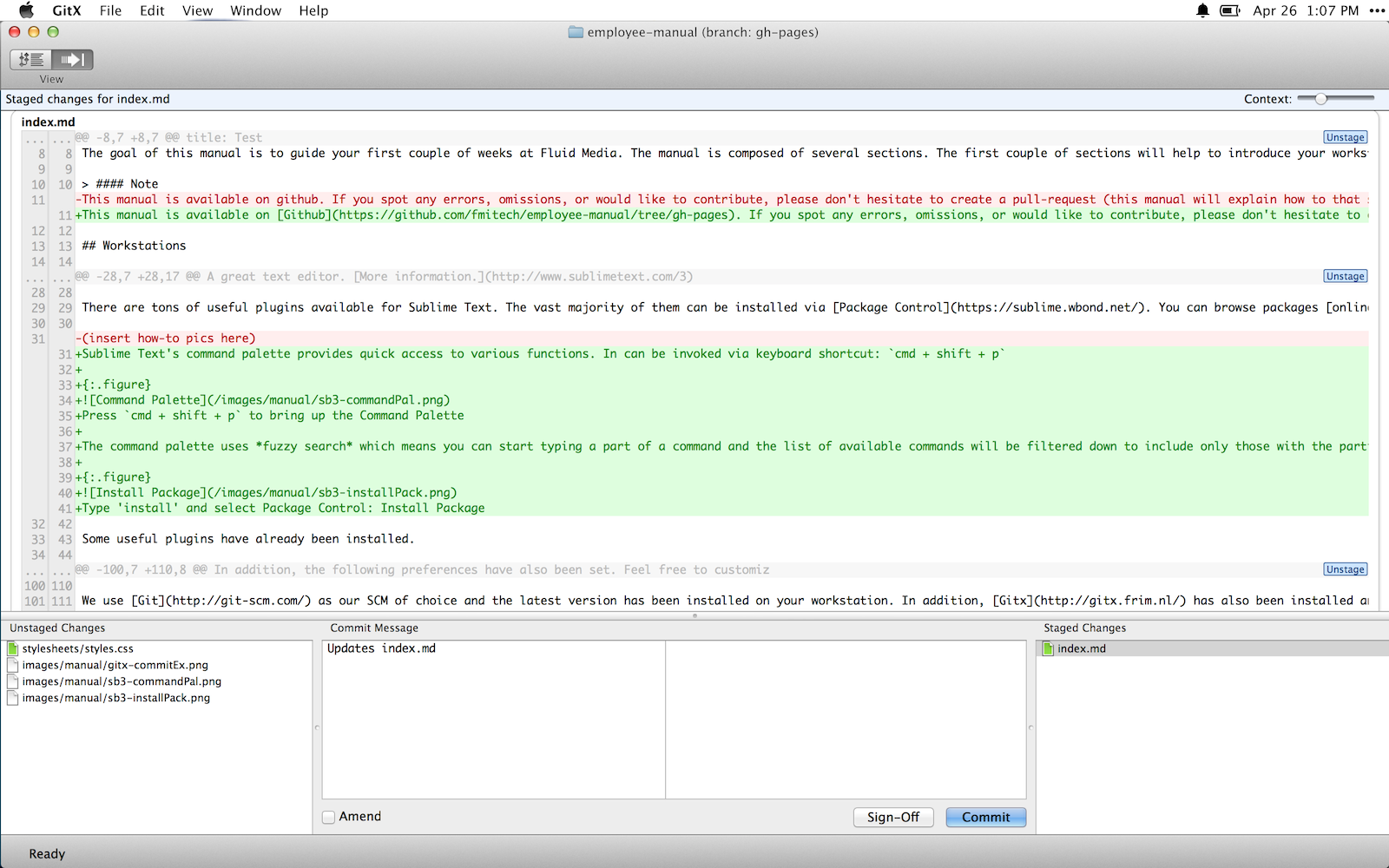Open the GitX application menu

click(67, 10)
